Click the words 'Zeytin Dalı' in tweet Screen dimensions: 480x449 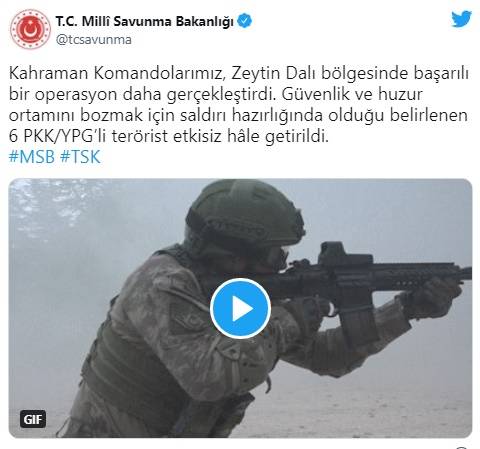(273, 74)
